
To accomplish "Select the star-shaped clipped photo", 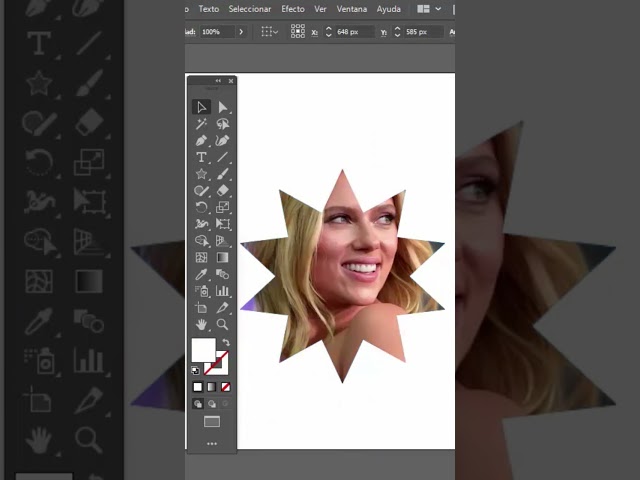I will [x=342, y=276].
